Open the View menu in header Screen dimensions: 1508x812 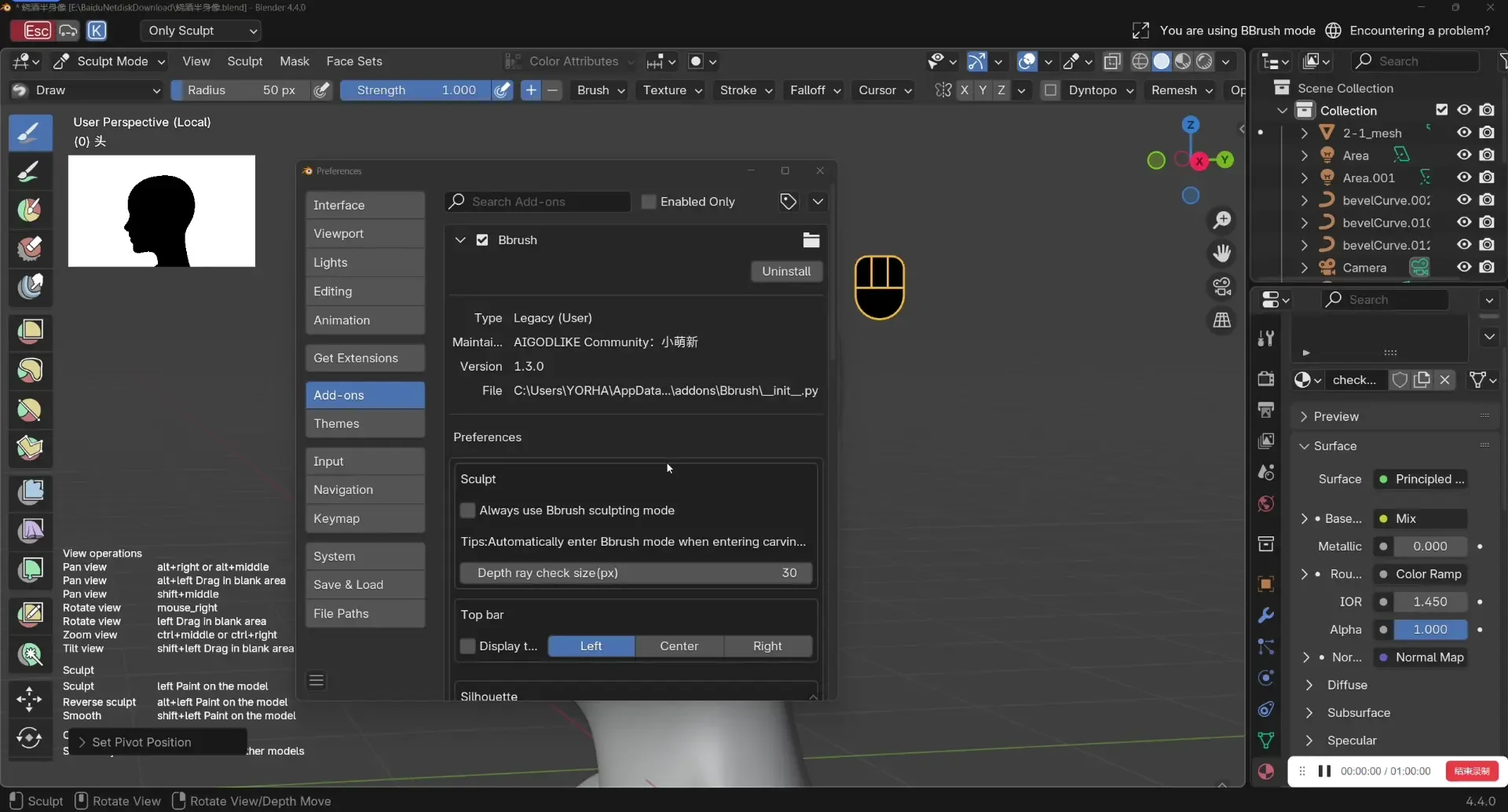(x=196, y=61)
